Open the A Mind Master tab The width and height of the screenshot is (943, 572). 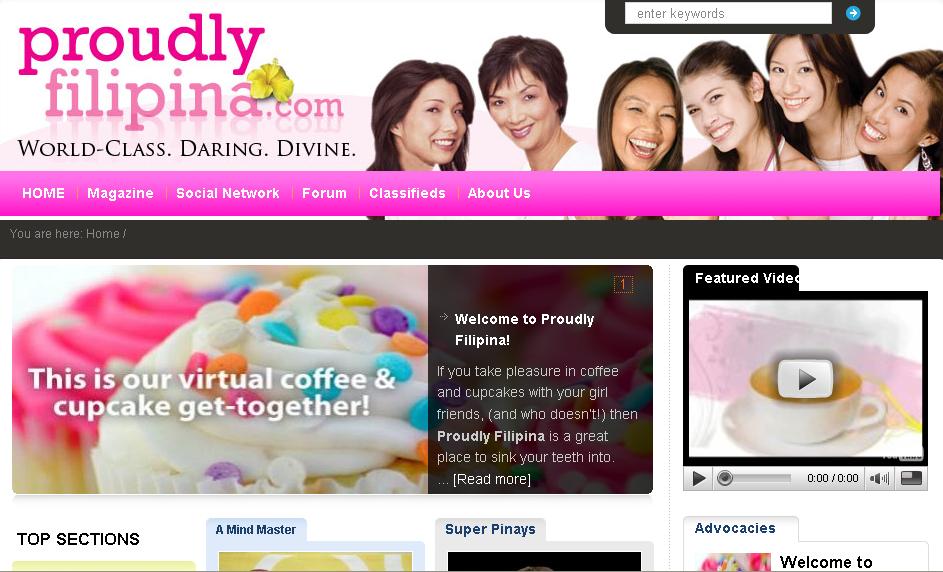[x=256, y=530]
